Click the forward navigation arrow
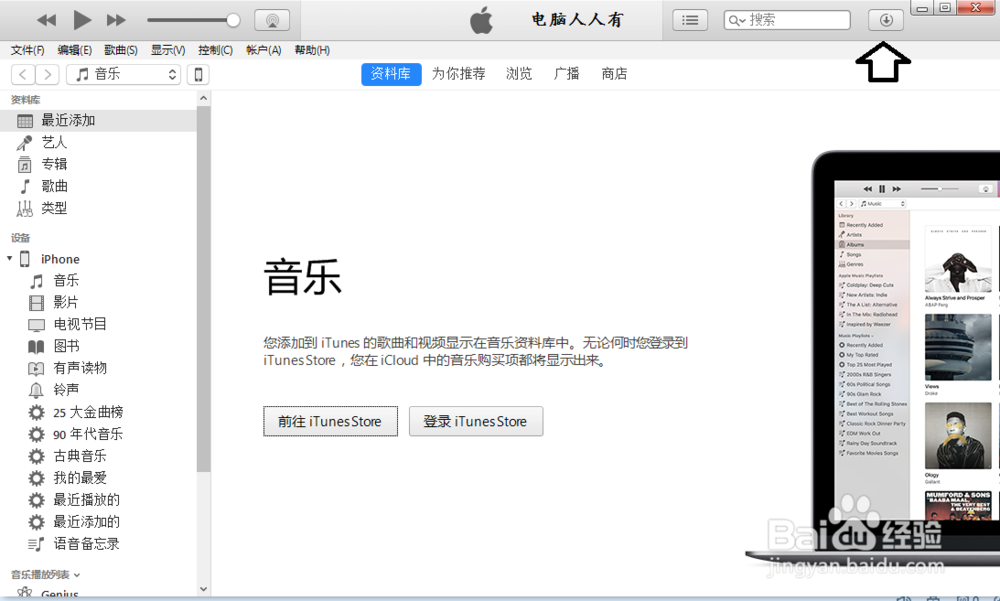The height and width of the screenshot is (601, 1000). pyautogui.click(x=47, y=75)
